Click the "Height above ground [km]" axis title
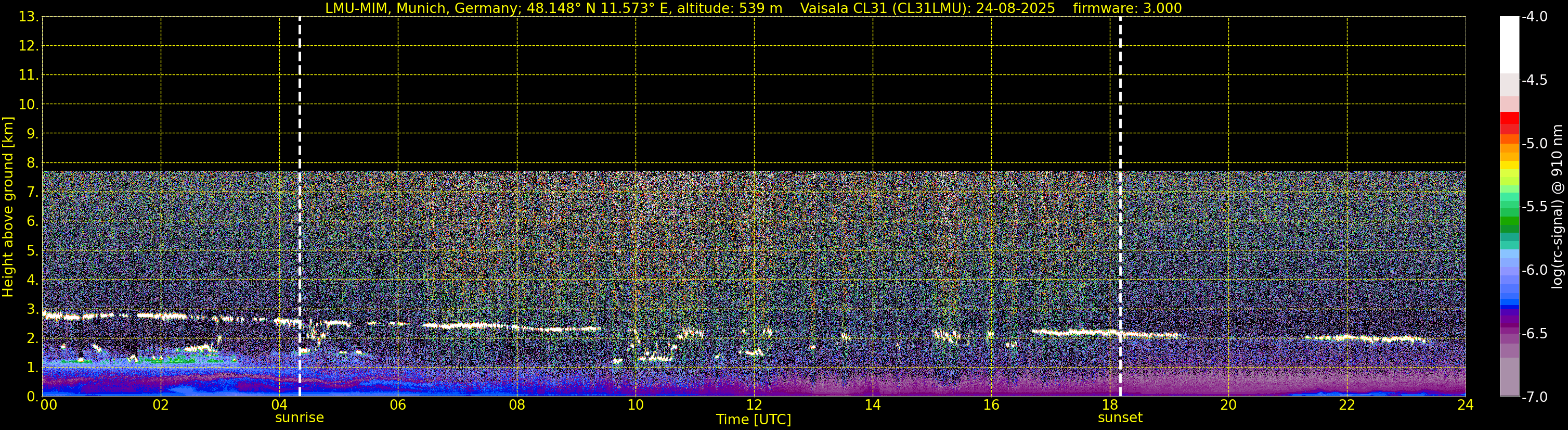1568x430 pixels. (x=8, y=207)
